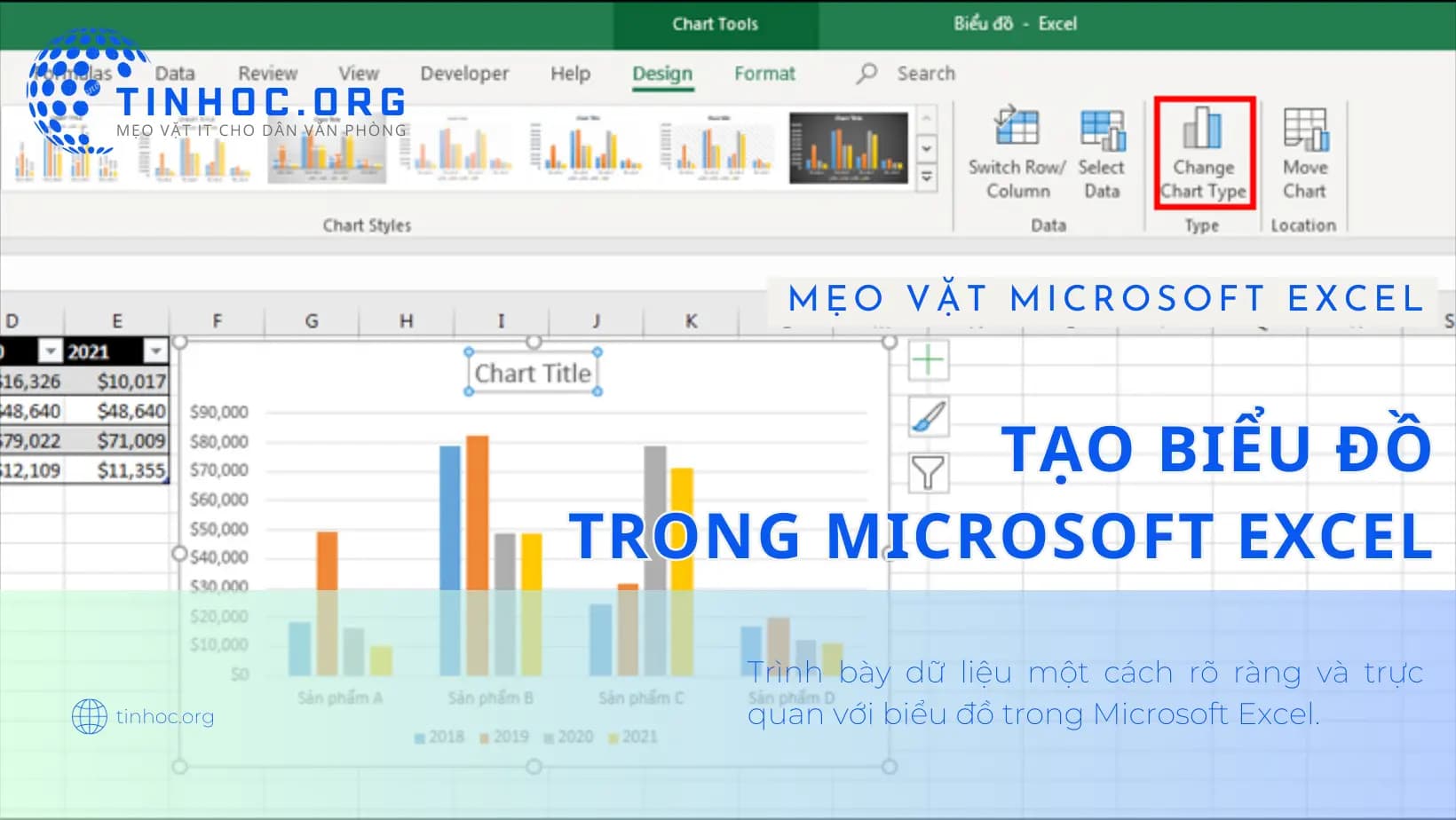Open filter dropdown left of 2021 header
Image resolution: width=1456 pixels, height=820 pixels.
tap(51, 351)
